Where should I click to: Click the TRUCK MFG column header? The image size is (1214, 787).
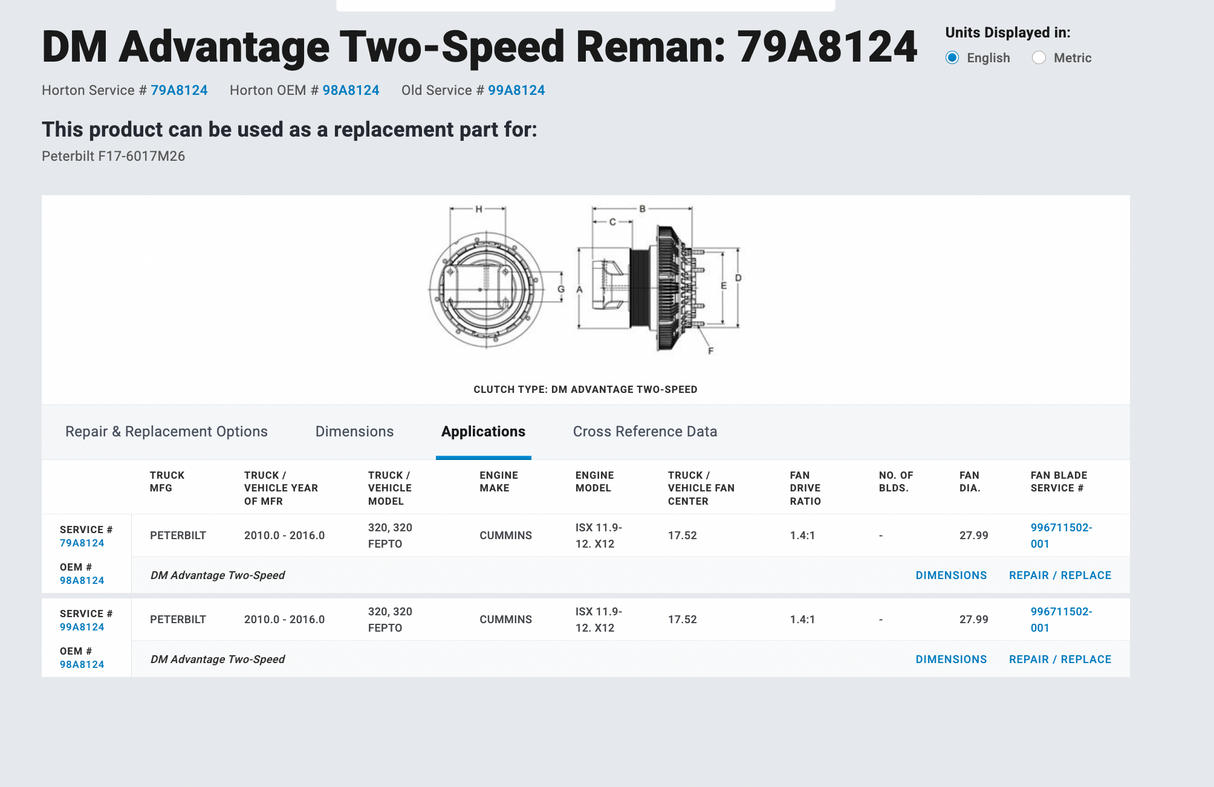coord(167,482)
